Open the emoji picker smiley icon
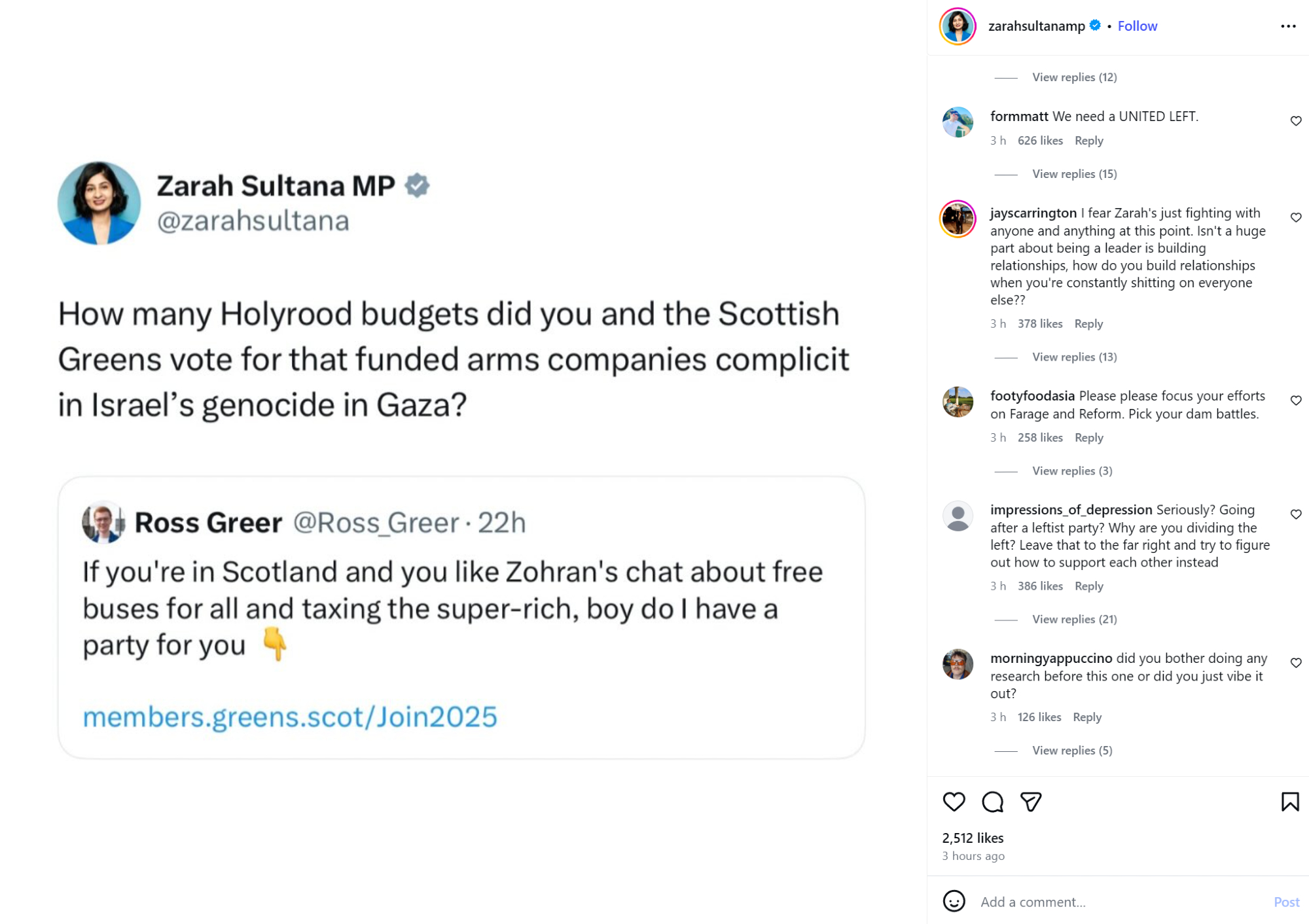Image resolution: width=1309 pixels, height=924 pixels. [x=954, y=901]
